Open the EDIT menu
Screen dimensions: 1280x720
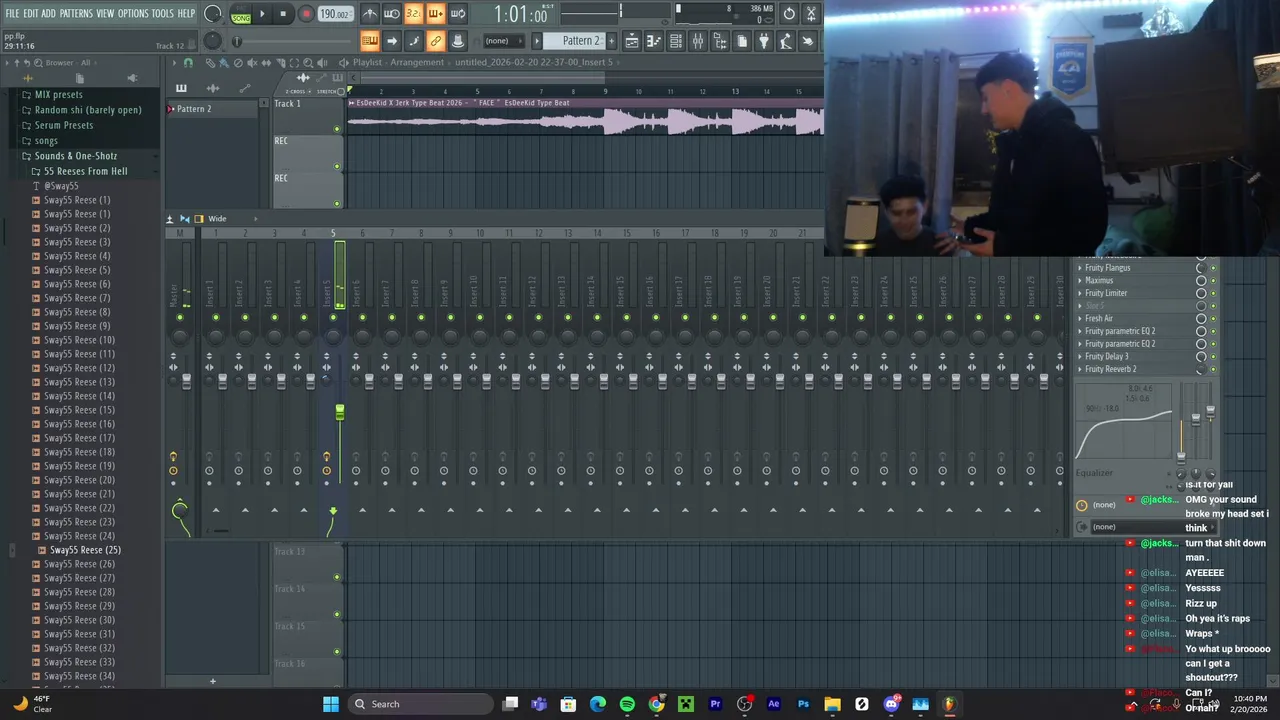click(x=31, y=14)
